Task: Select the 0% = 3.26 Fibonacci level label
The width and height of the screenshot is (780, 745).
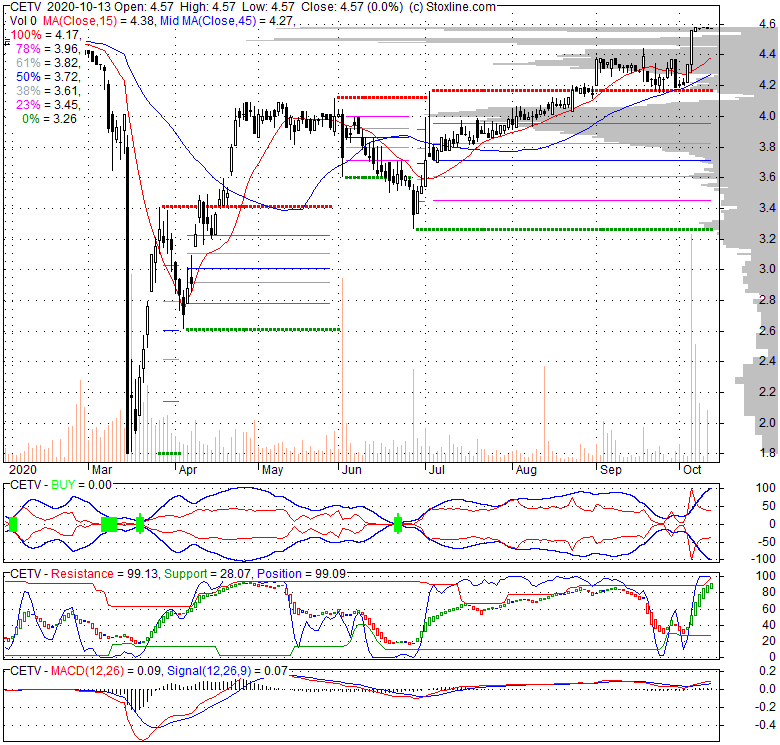Action: [50, 119]
